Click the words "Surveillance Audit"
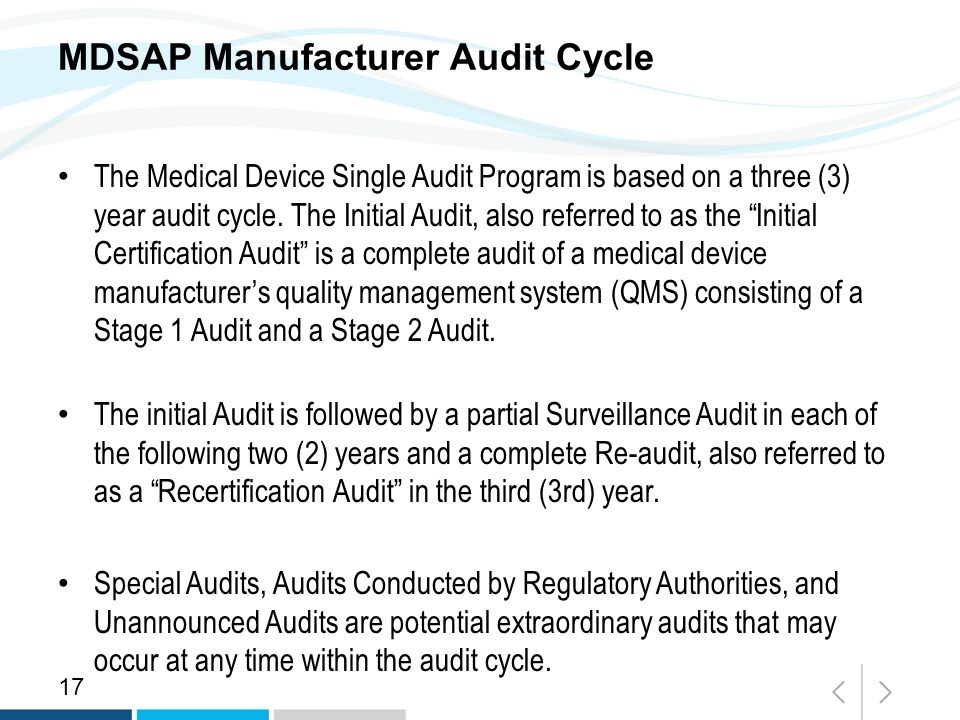This screenshot has width=960, height=720. point(651,414)
